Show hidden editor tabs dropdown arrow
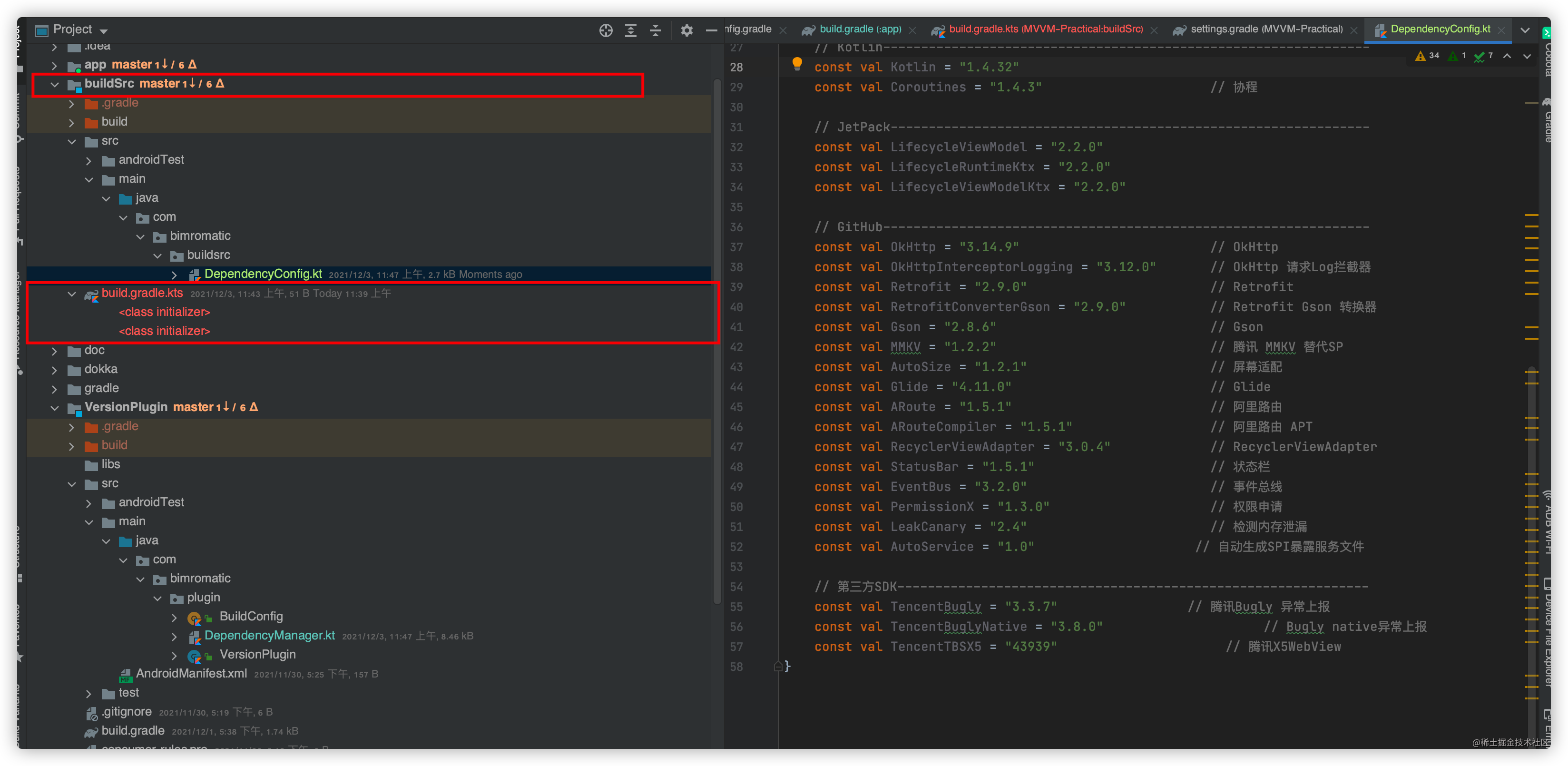This screenshot has width=1568, height=766. [x=1525, y=30]
